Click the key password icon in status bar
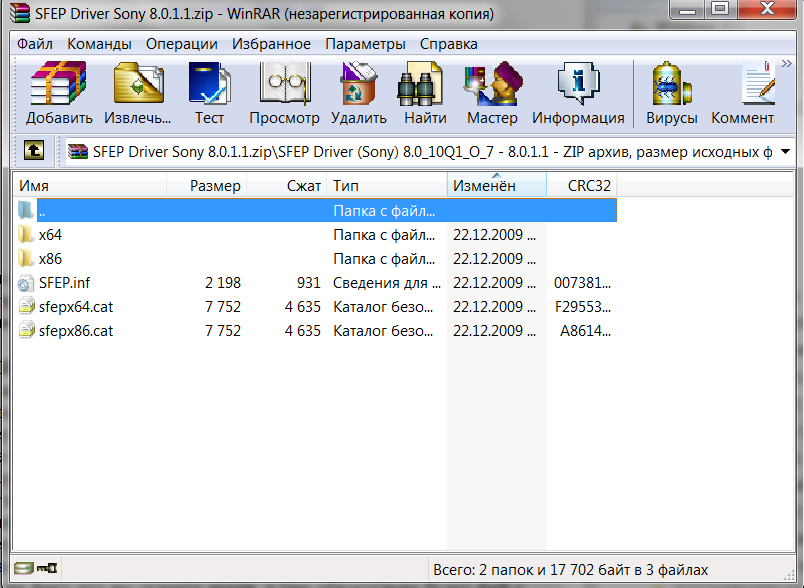 click(x=47, y=568)
